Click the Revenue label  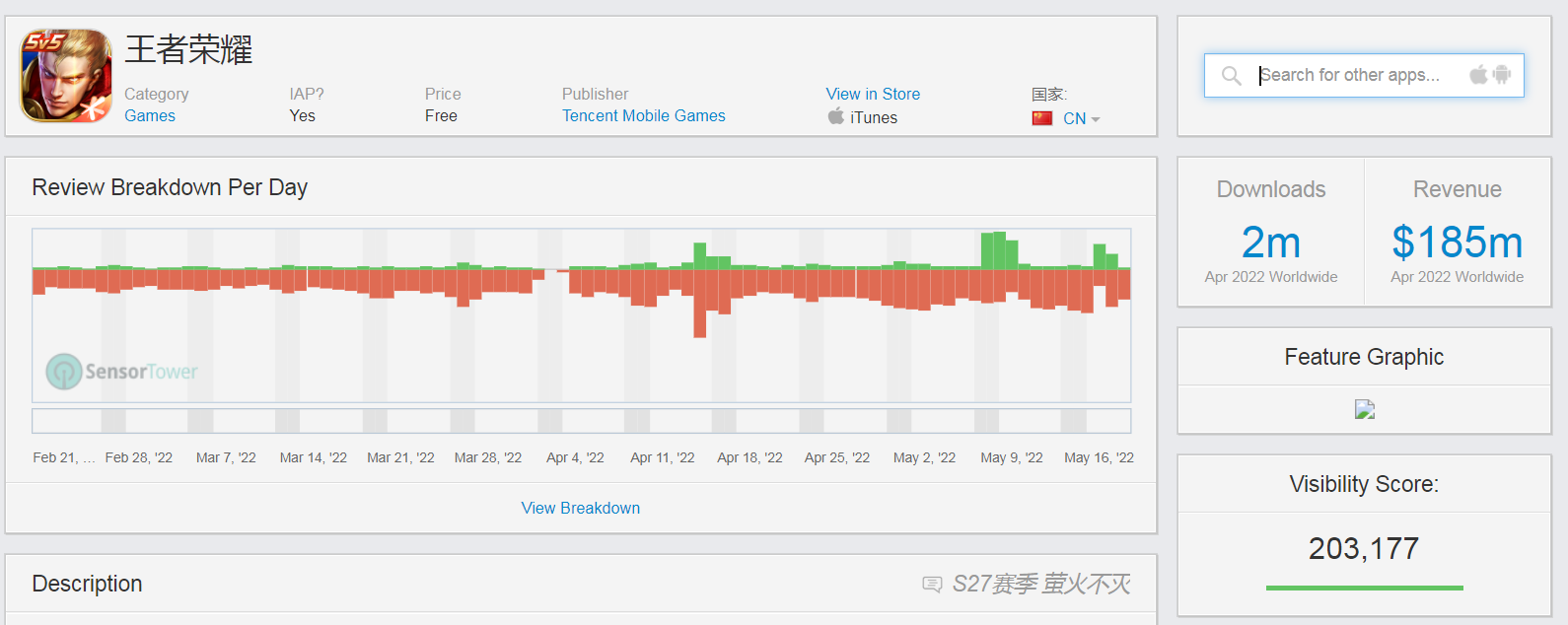1458,189
